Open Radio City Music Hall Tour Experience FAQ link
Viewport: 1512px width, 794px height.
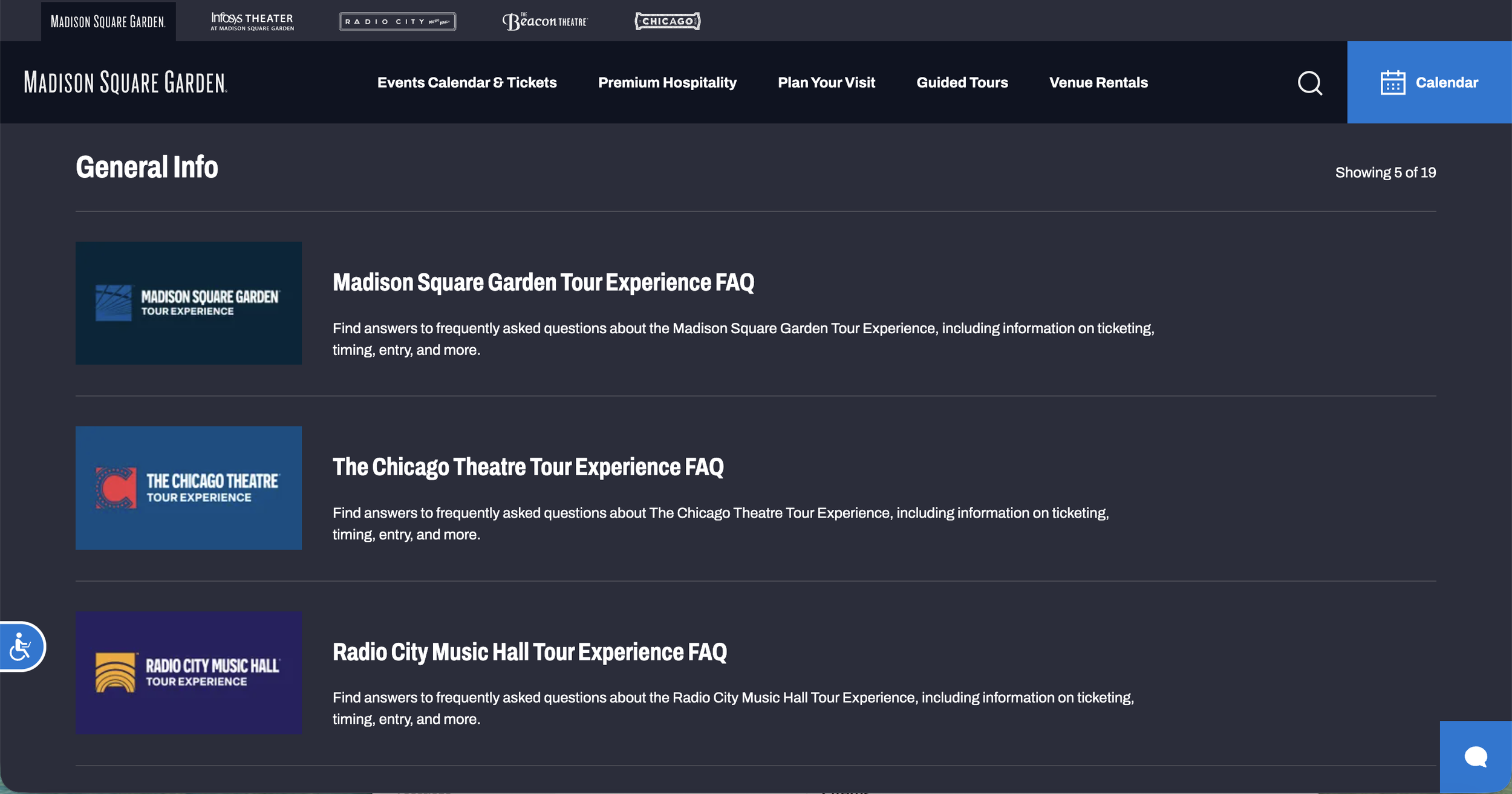(530, 652)
